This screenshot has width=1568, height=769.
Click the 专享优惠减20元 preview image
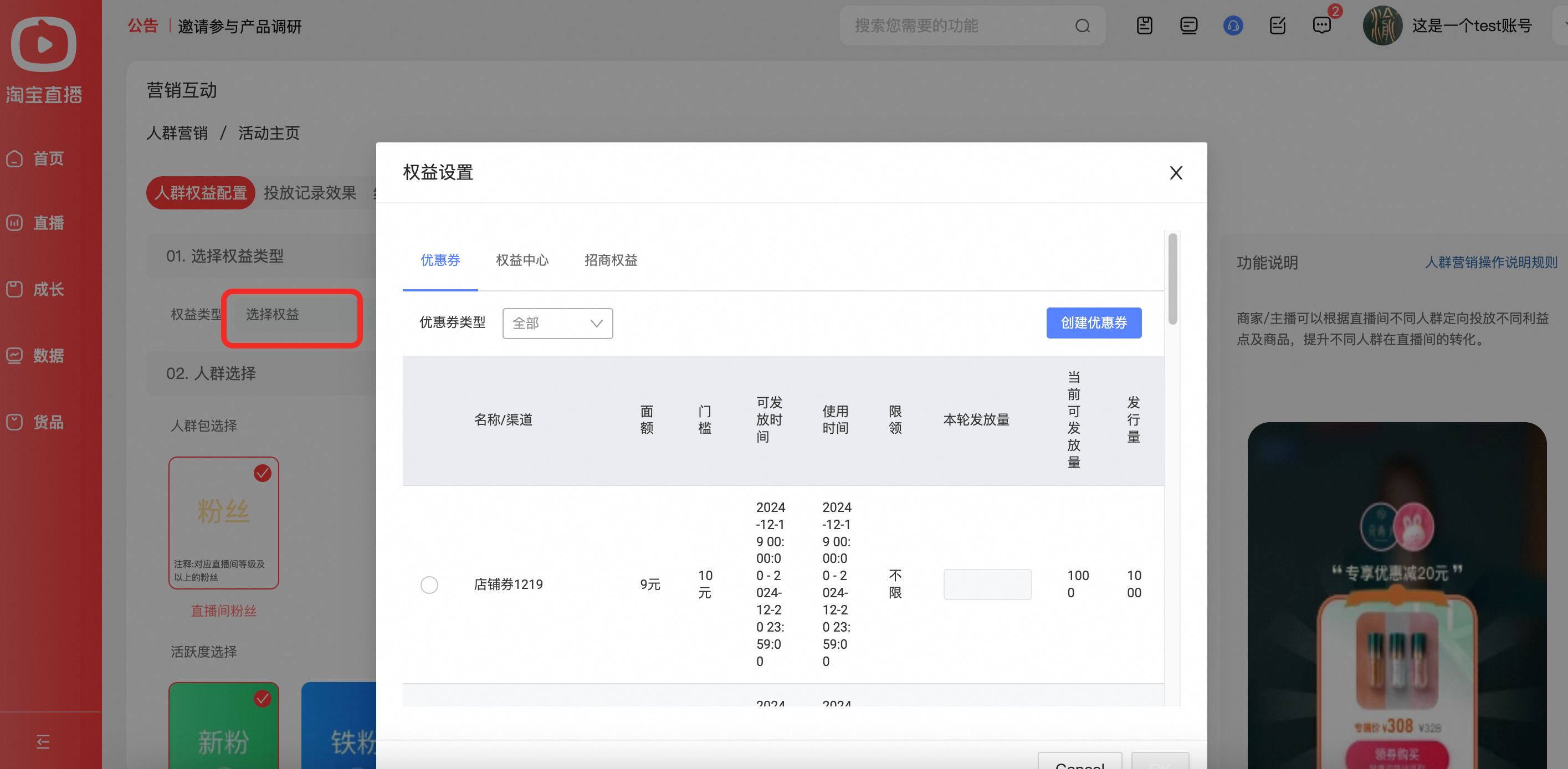coord(1397,596)
